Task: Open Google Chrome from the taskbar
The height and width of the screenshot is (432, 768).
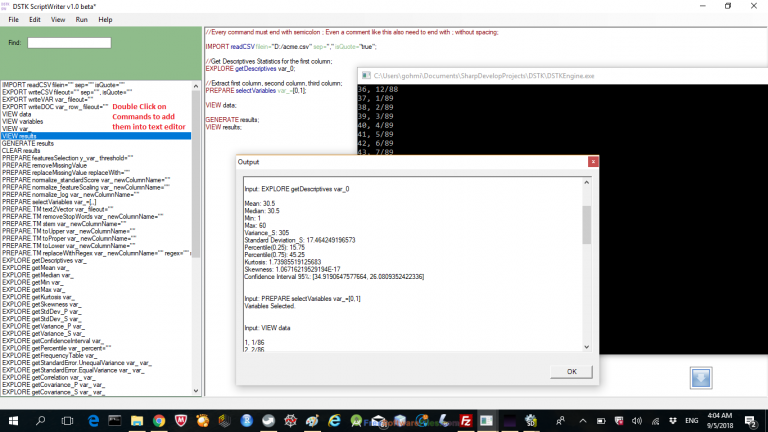Action: [x=159, y=420]
